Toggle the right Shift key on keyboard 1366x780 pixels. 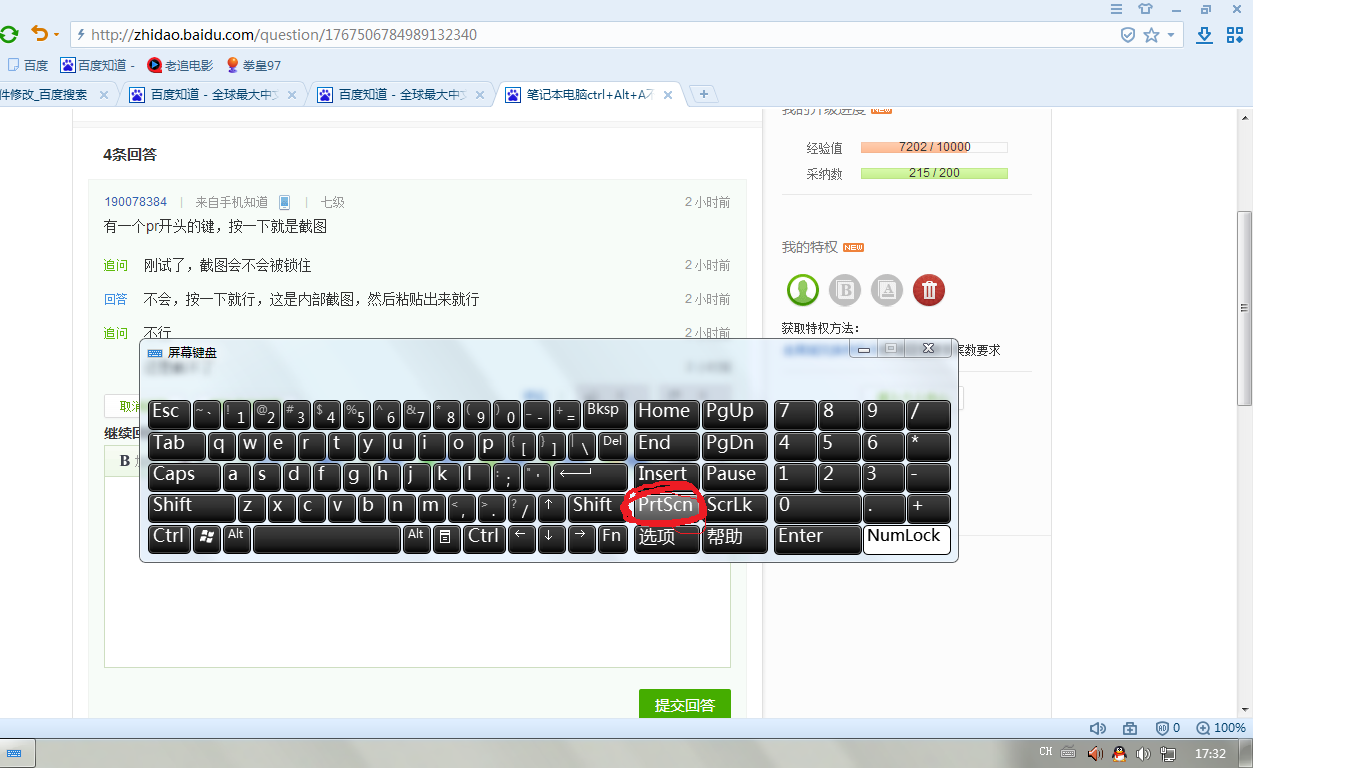tap(598, 508)
